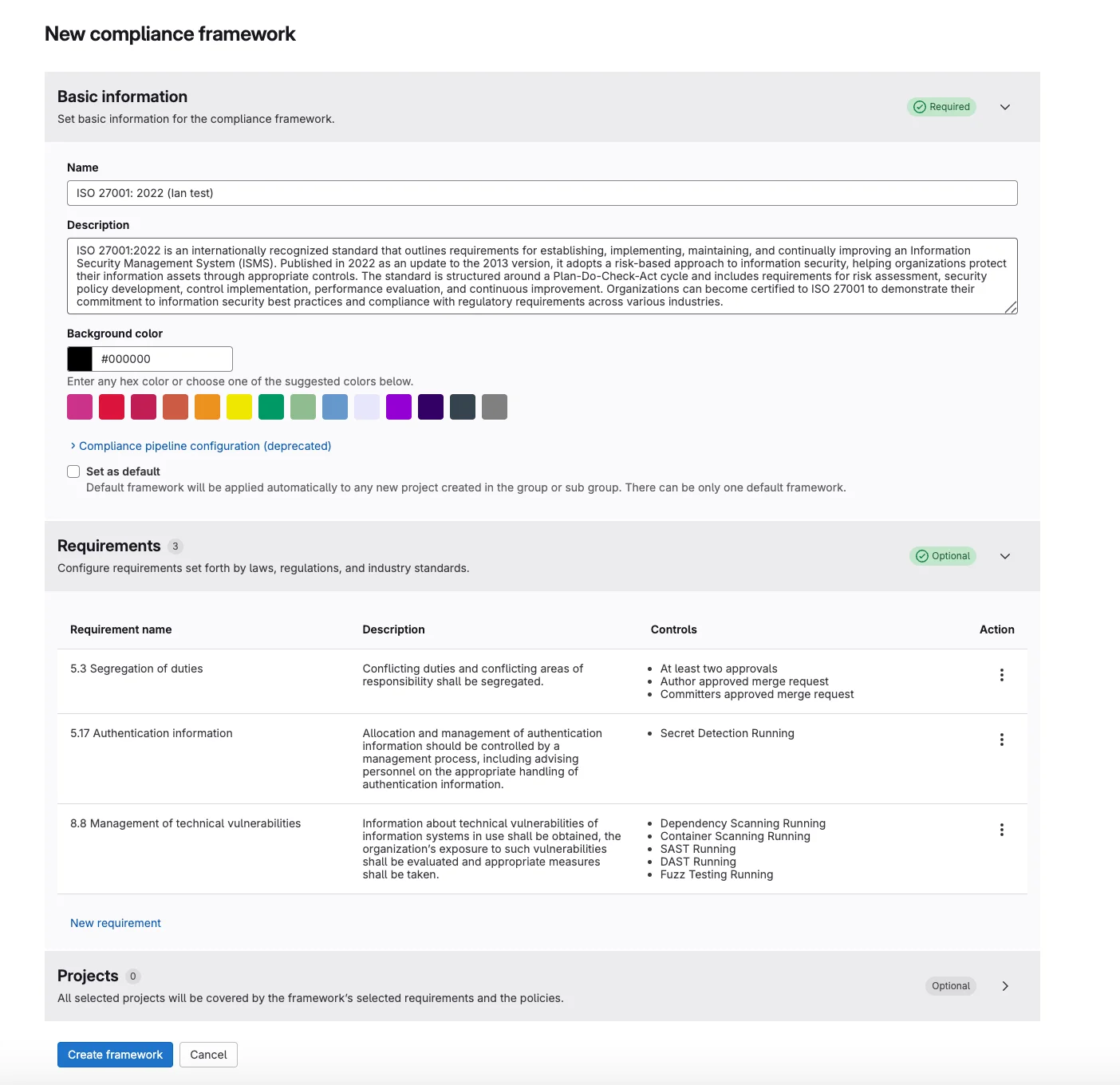Expand the Projects section
This screenshot has height=1085, width=1120.
(x=1005, y=986)
